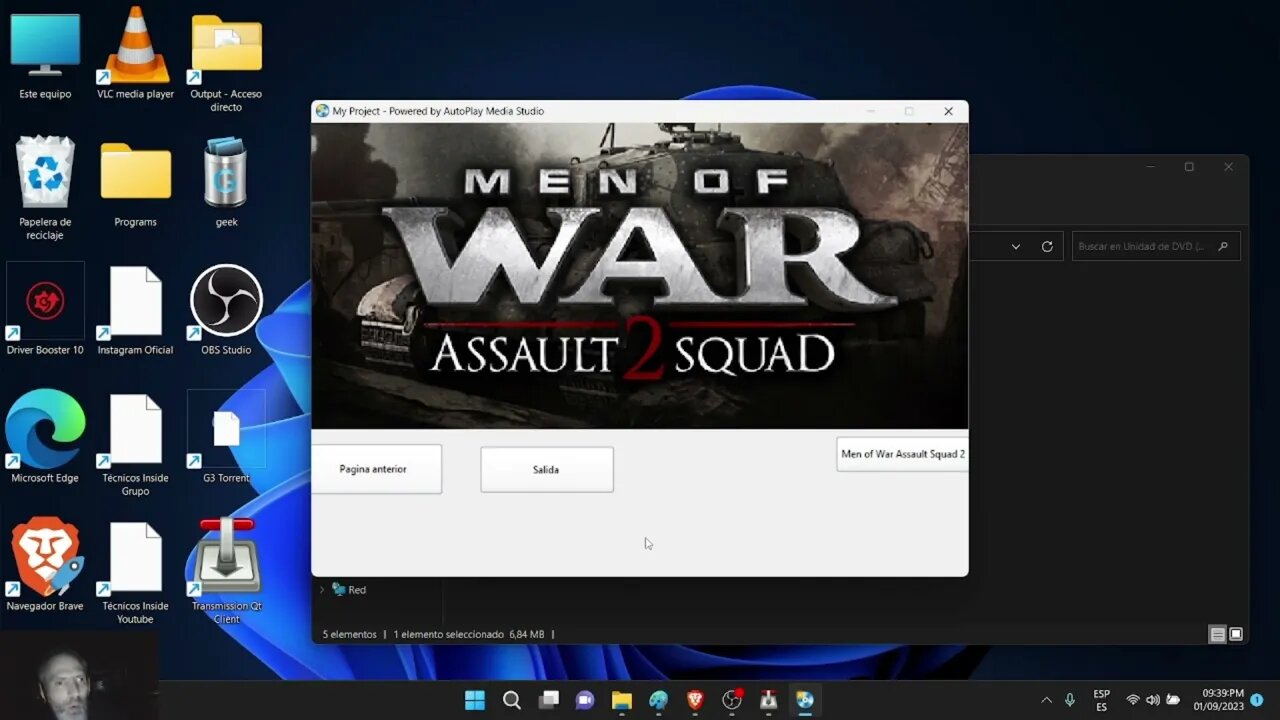Switch to large icons view in Explorer status bar
Viewport: 1280px width, 720px height.
click(1236, 634)
